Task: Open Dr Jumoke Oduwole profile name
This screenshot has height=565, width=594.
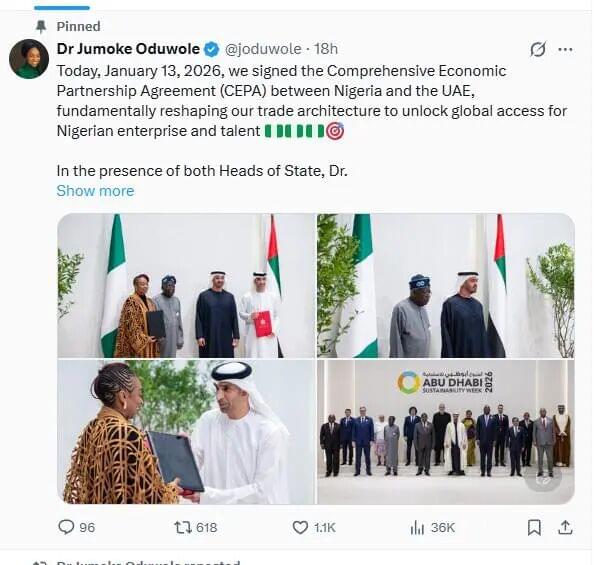Action: [x=128, y=49]
